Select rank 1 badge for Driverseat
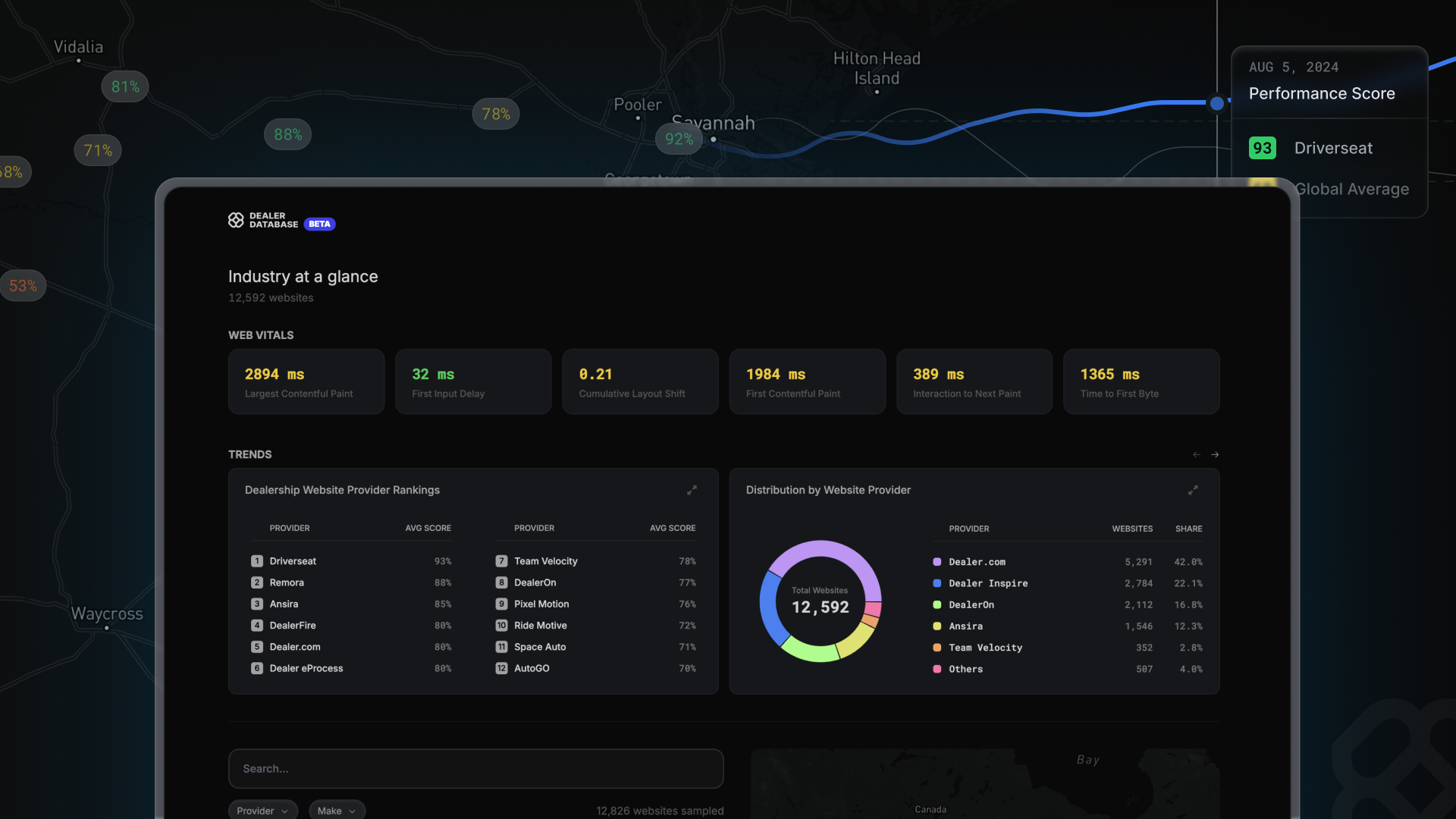This screenshot has height=819, width=1456. point(257,561)
